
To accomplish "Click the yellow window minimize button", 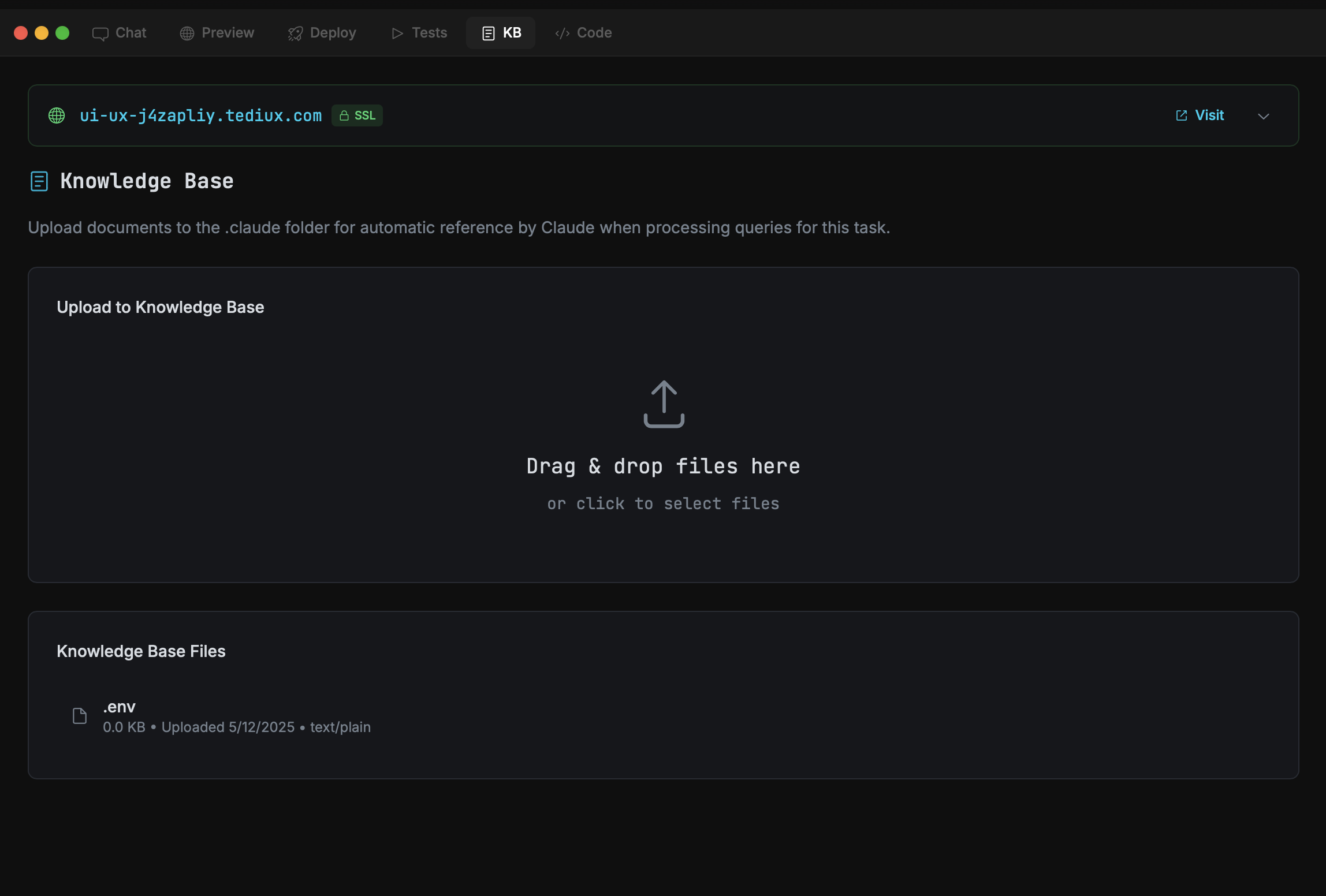I will pos(42,33).
